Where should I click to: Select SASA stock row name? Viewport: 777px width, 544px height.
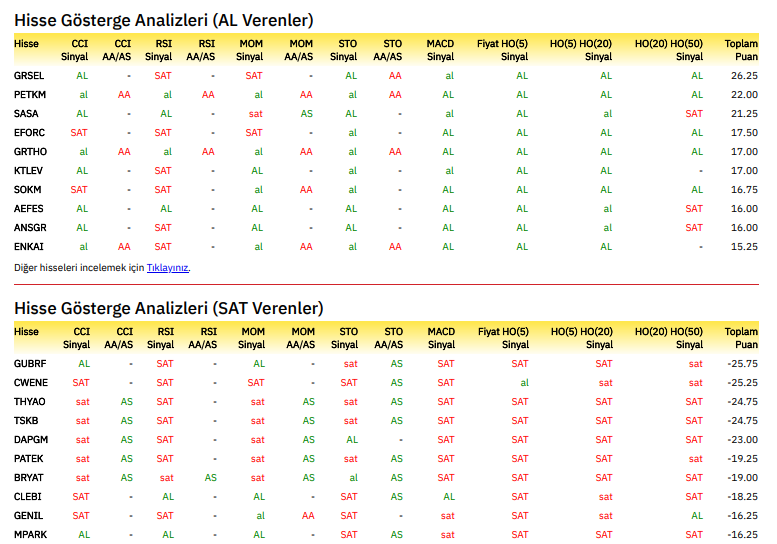(x=26, y=114)
